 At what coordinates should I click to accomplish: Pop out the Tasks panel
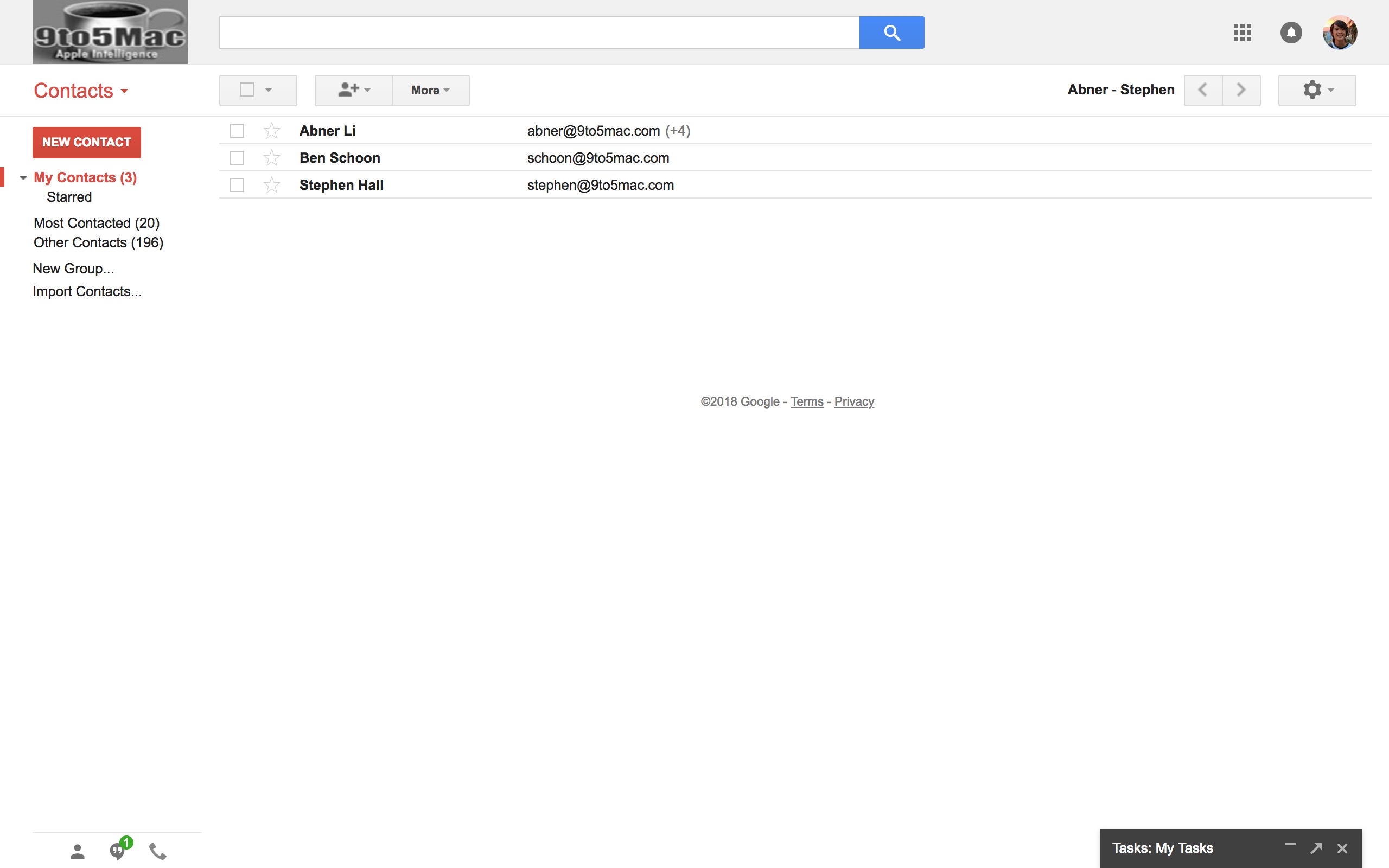(x=1316, y=848)
